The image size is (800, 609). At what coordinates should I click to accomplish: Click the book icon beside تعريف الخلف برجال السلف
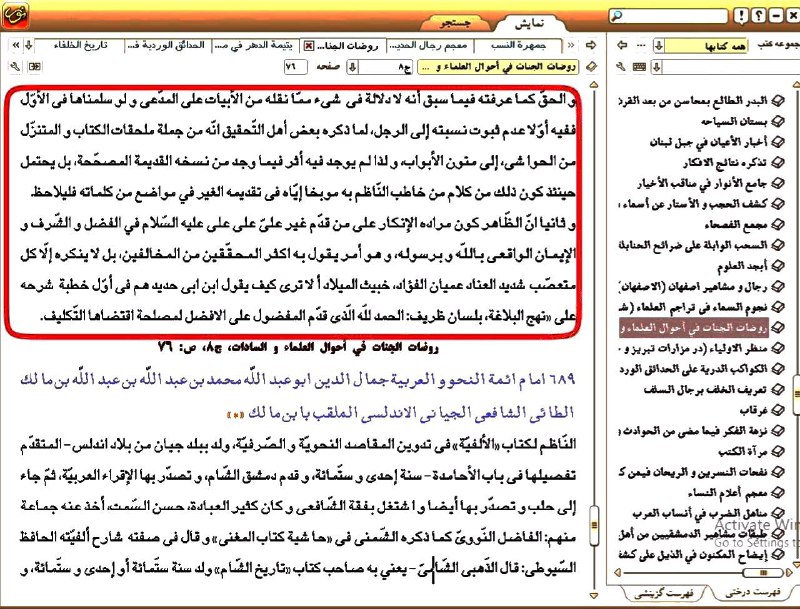click(x=777, y=390)
